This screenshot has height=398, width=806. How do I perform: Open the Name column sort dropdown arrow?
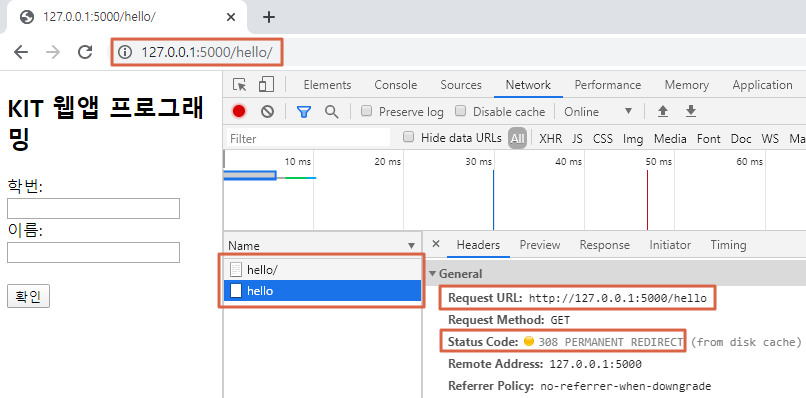411,246
